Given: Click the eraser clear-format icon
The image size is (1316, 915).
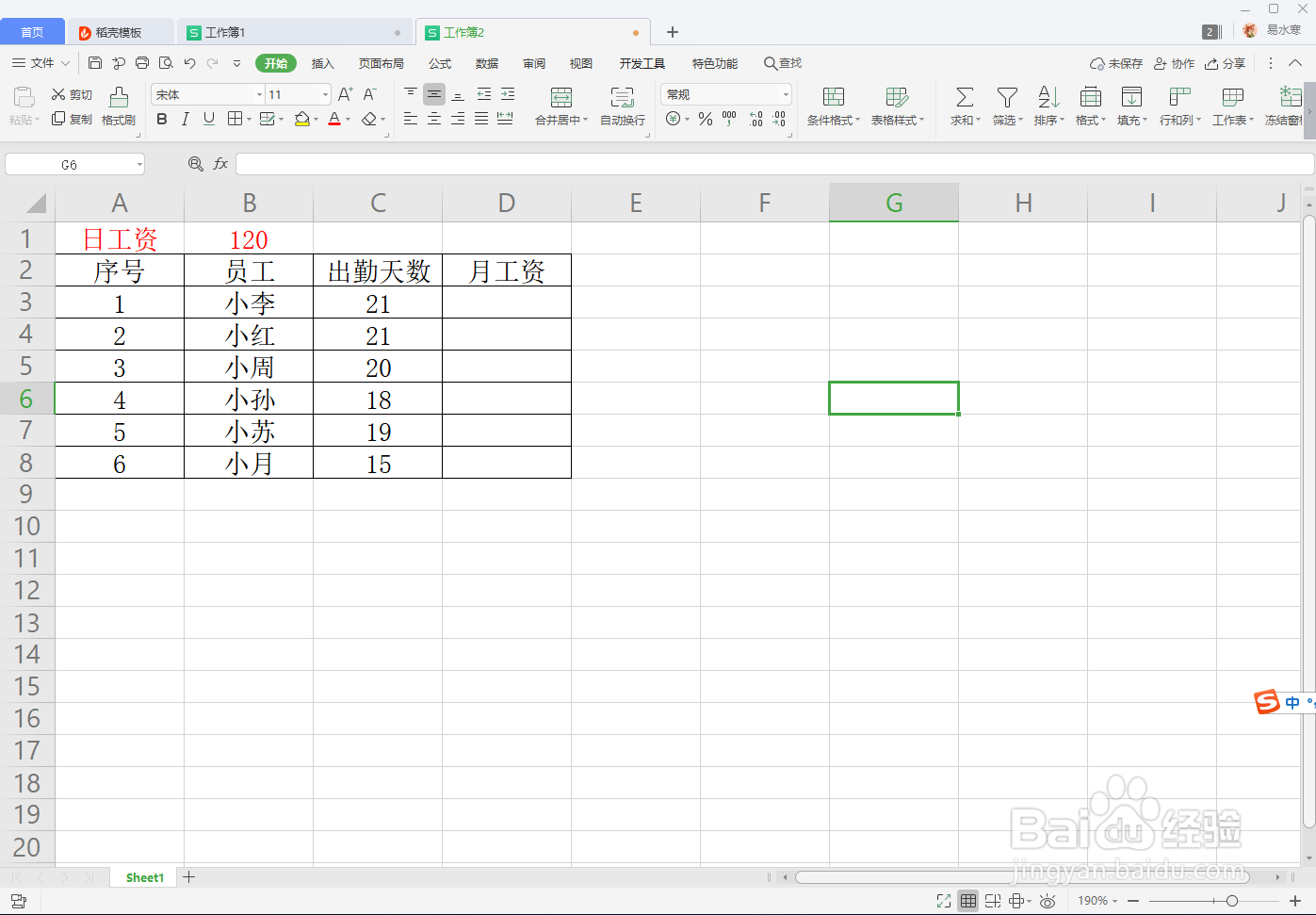Looking at the screenshot, I should pyautogui.click(x=369, y=119).
